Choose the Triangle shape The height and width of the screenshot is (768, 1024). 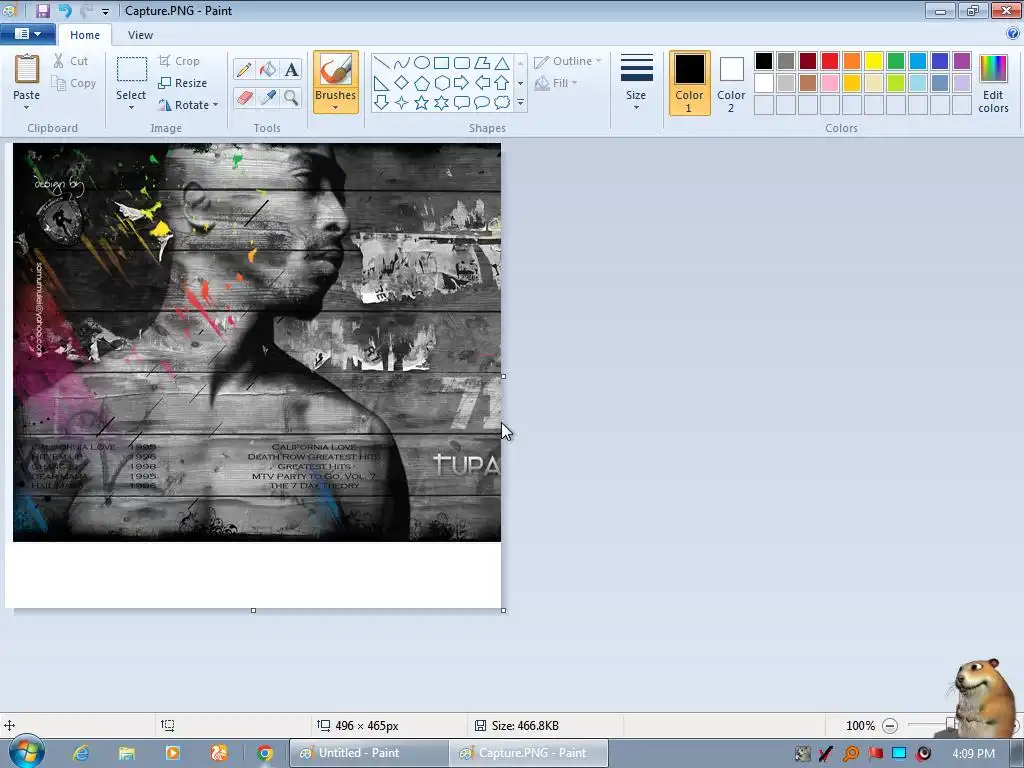pyautogui.click(x=502, y=63)
